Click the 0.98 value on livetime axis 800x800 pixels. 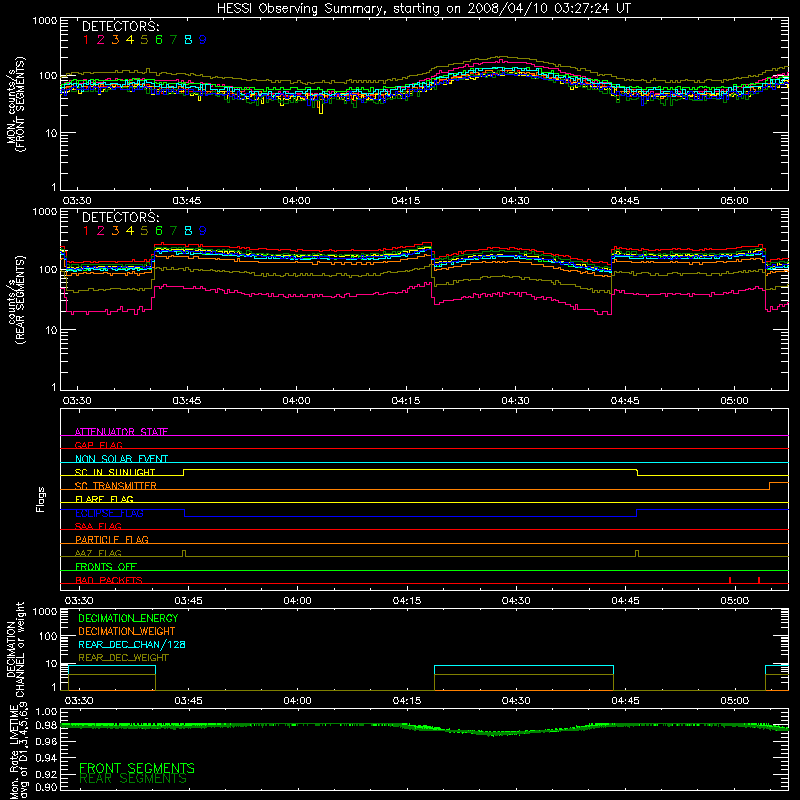click(x=47, y=726)
